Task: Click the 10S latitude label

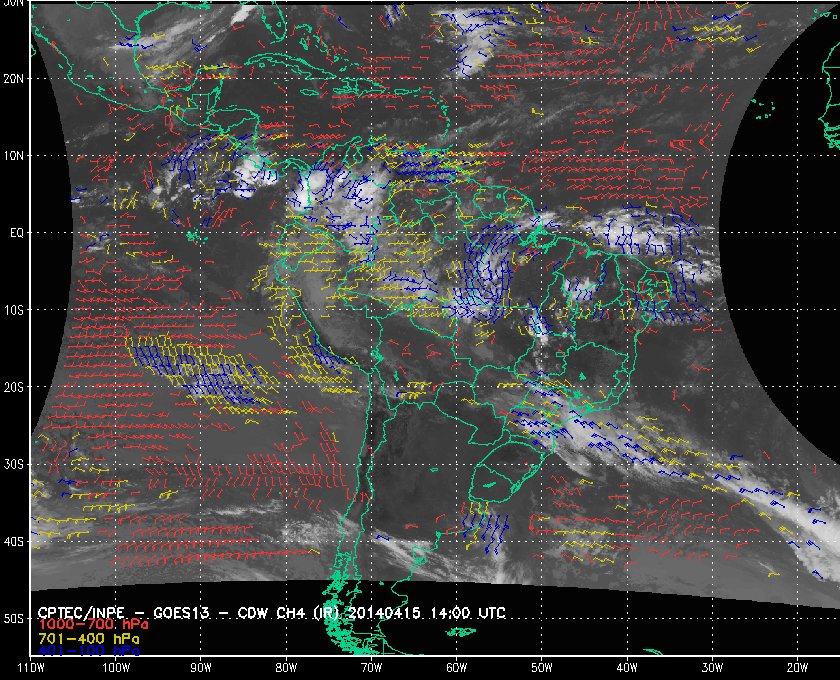Action: 14,310
